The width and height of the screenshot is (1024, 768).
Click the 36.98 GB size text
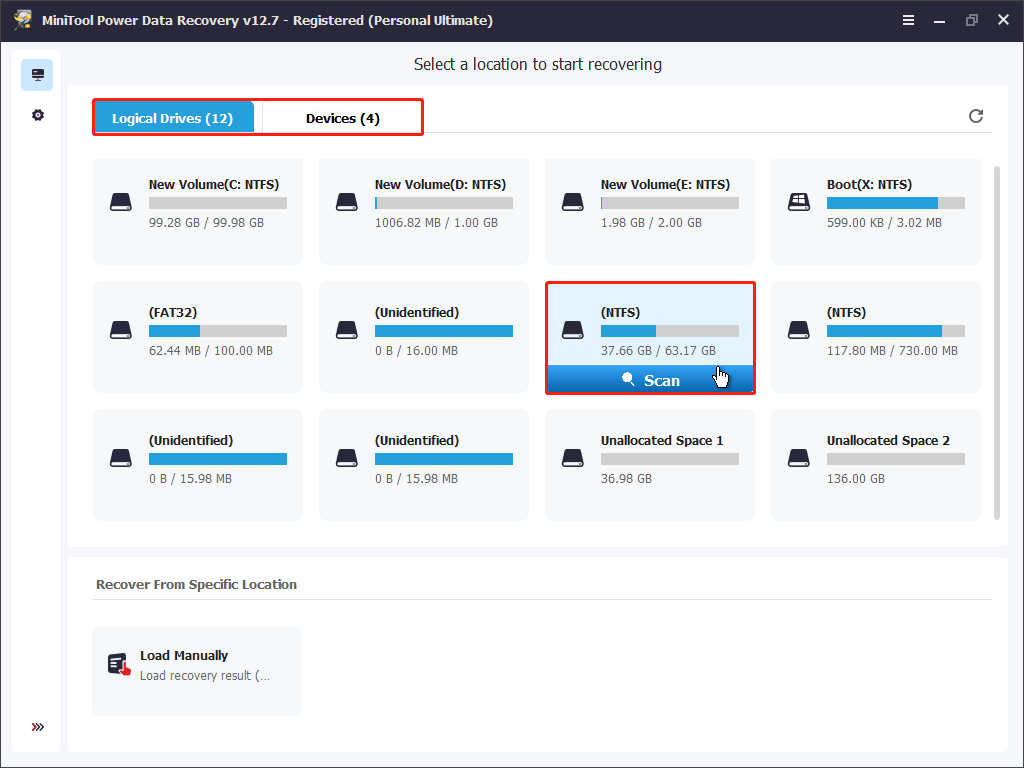(626, 479)
